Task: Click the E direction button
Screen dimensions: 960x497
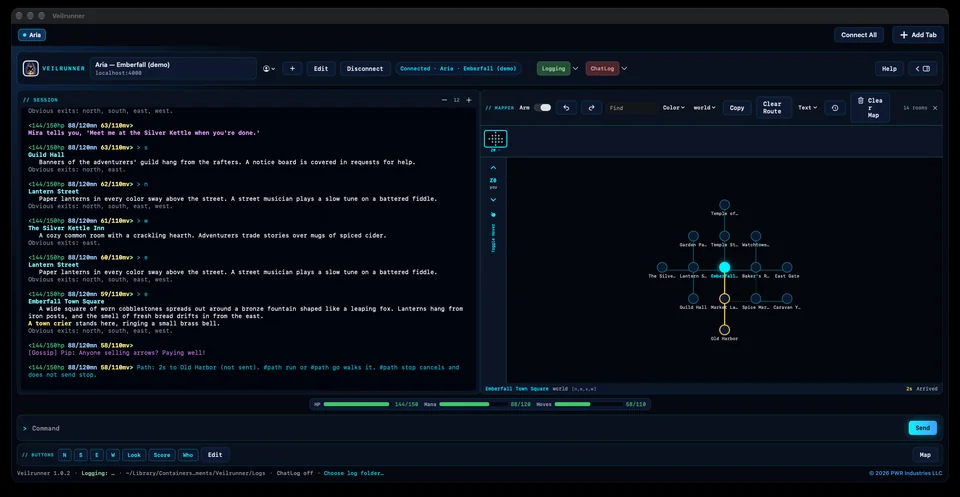Action: (x=97, y=455)
